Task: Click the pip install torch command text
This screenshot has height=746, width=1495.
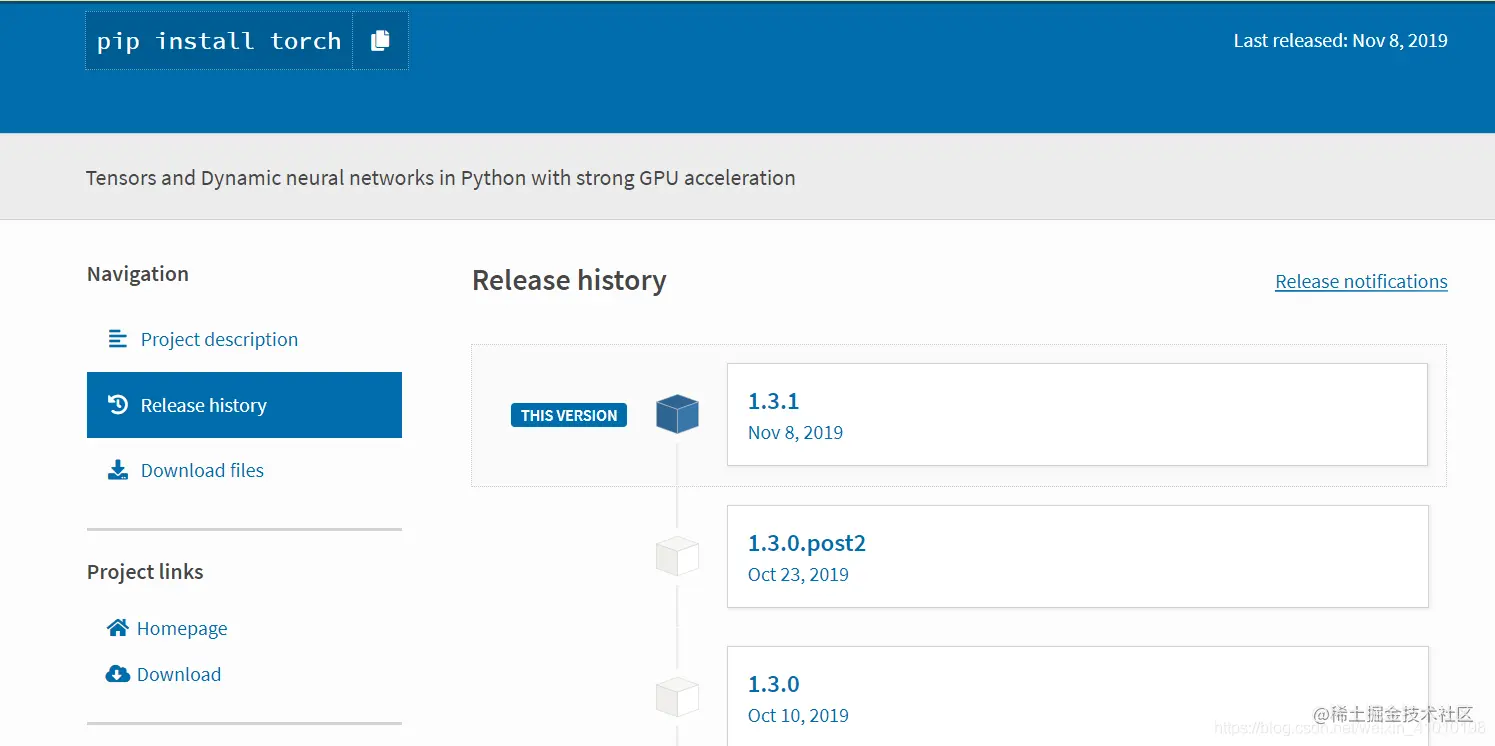Action: pyautogui.click(x=219, y=41)
